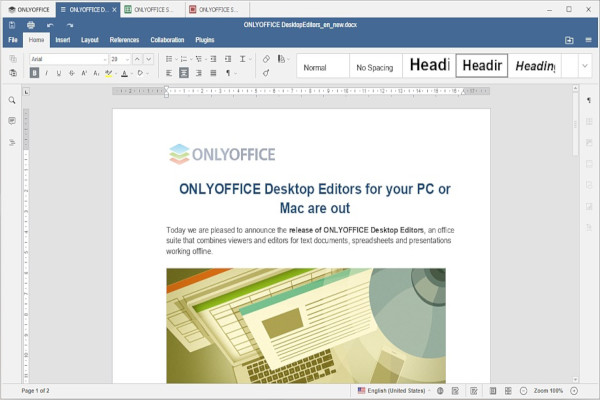Image resolution: width=600 pixels, height=400 pixels.
Task: Open the font size dropdown
Action: click(127, 59)
